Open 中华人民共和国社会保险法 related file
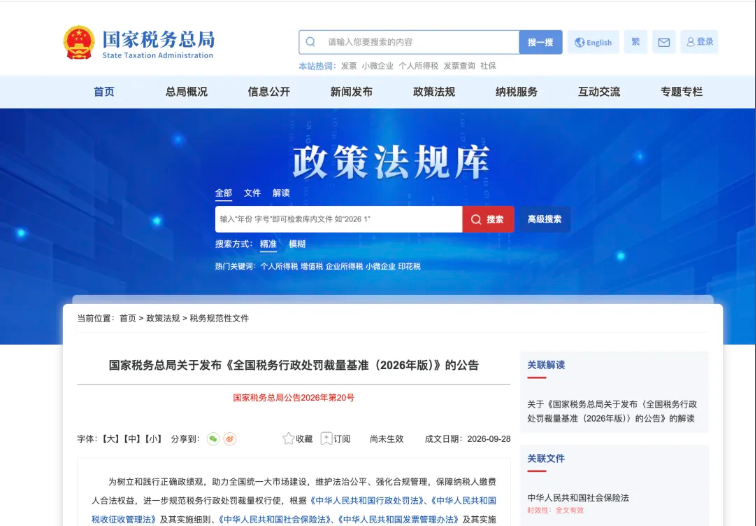 [x=578, y=498]
